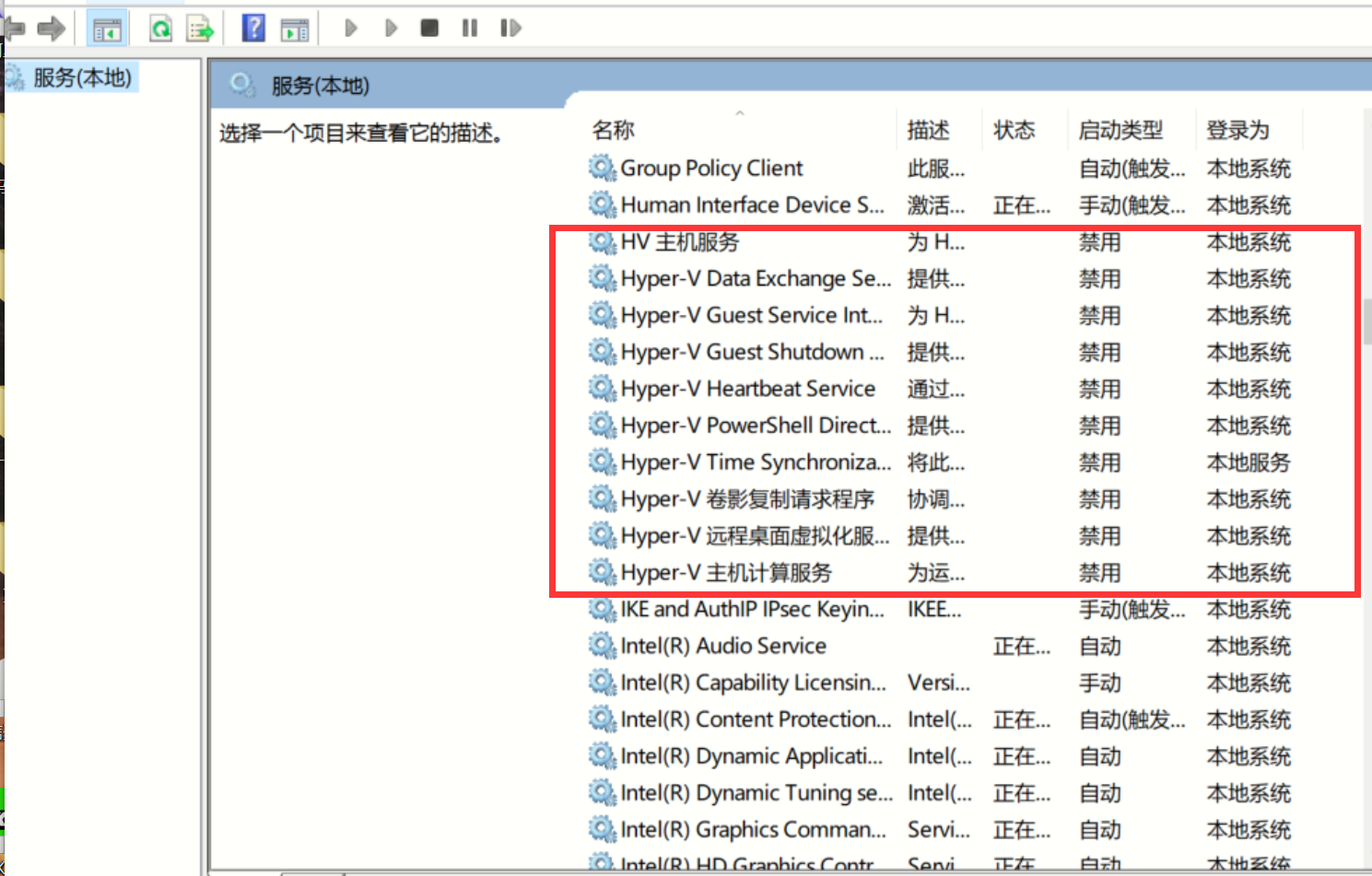Screen dimensions: 1372x876
Task: Click the IKEE... description cell
Action: point(934,610)
